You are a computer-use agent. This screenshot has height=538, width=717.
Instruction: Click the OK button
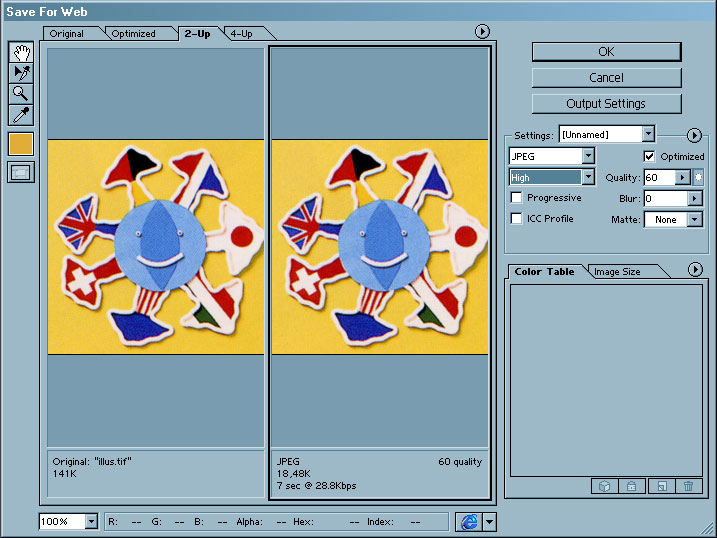coord(606,52)
